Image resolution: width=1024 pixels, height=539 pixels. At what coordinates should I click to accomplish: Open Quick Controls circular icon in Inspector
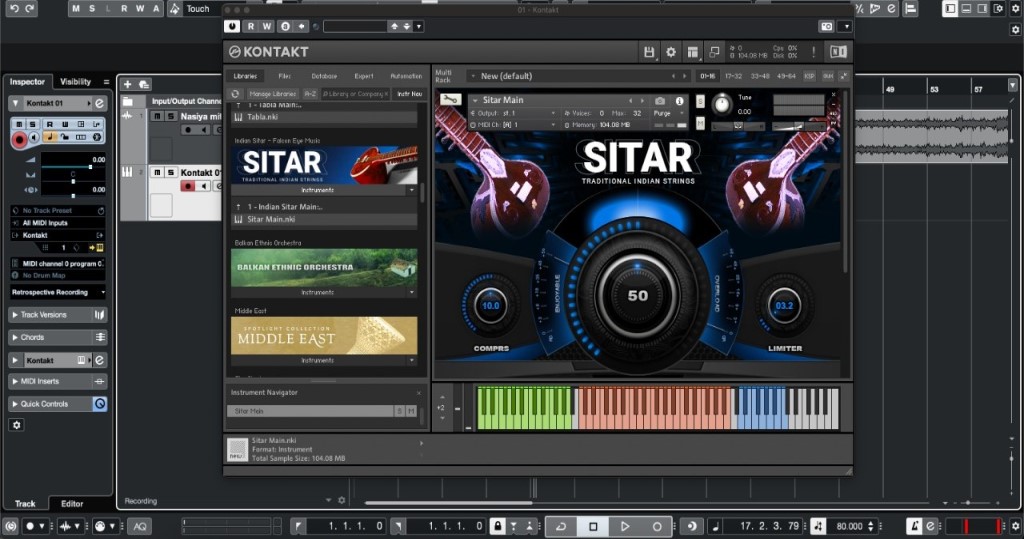(100, 404)
